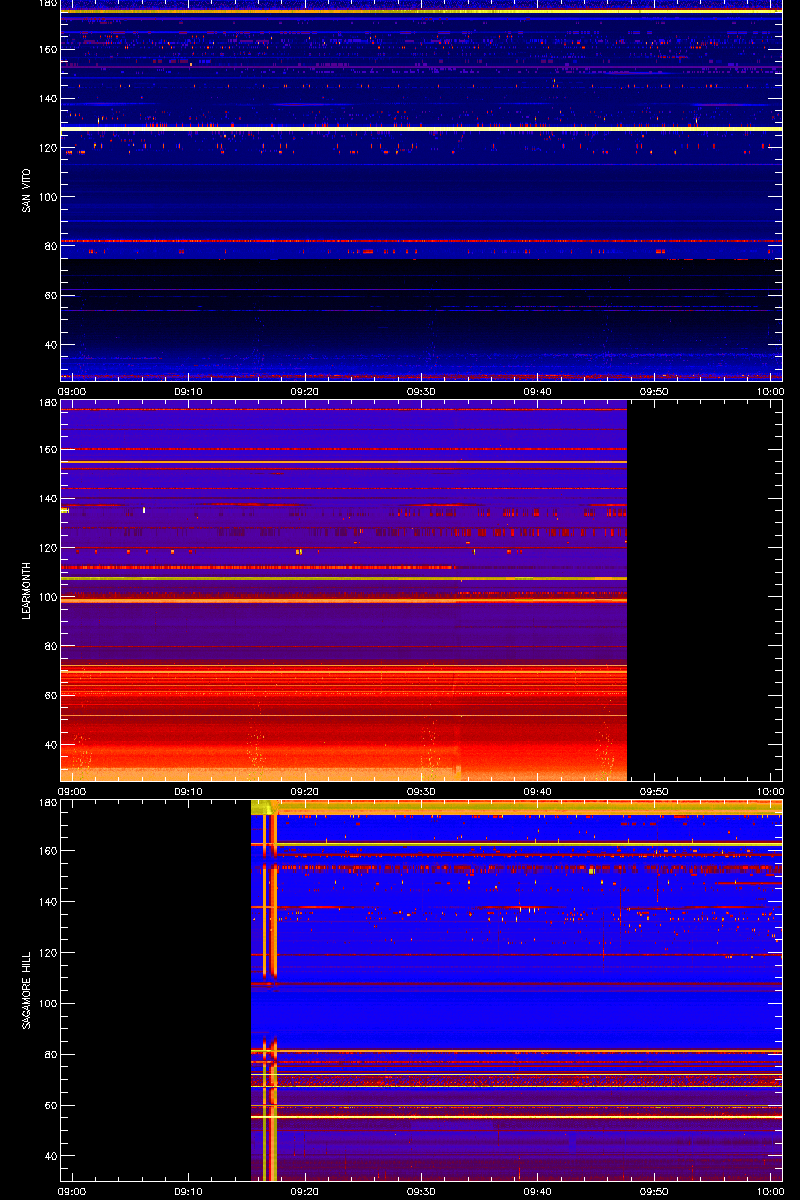
Task: Pick the 80 frequency tick on Sagamore Hill axis
Action: pyautogui.click(x=49, y=1054)
